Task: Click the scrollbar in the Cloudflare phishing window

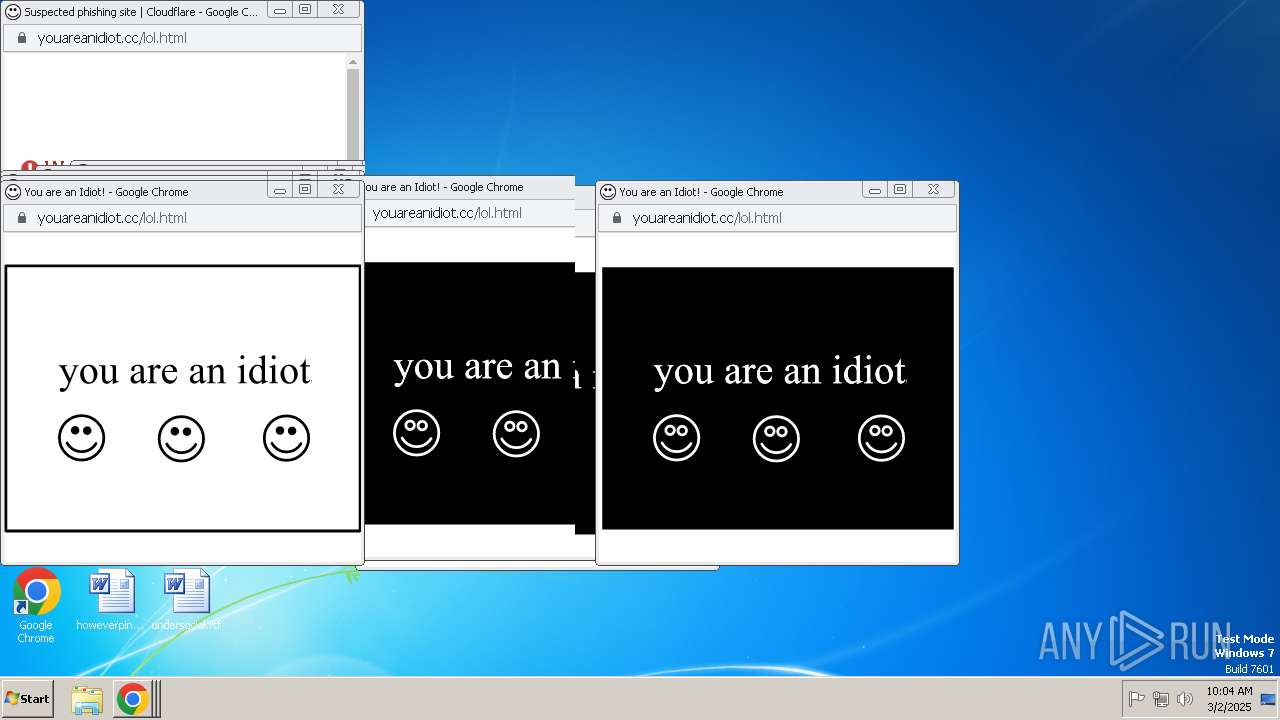Action: point(353,114)
